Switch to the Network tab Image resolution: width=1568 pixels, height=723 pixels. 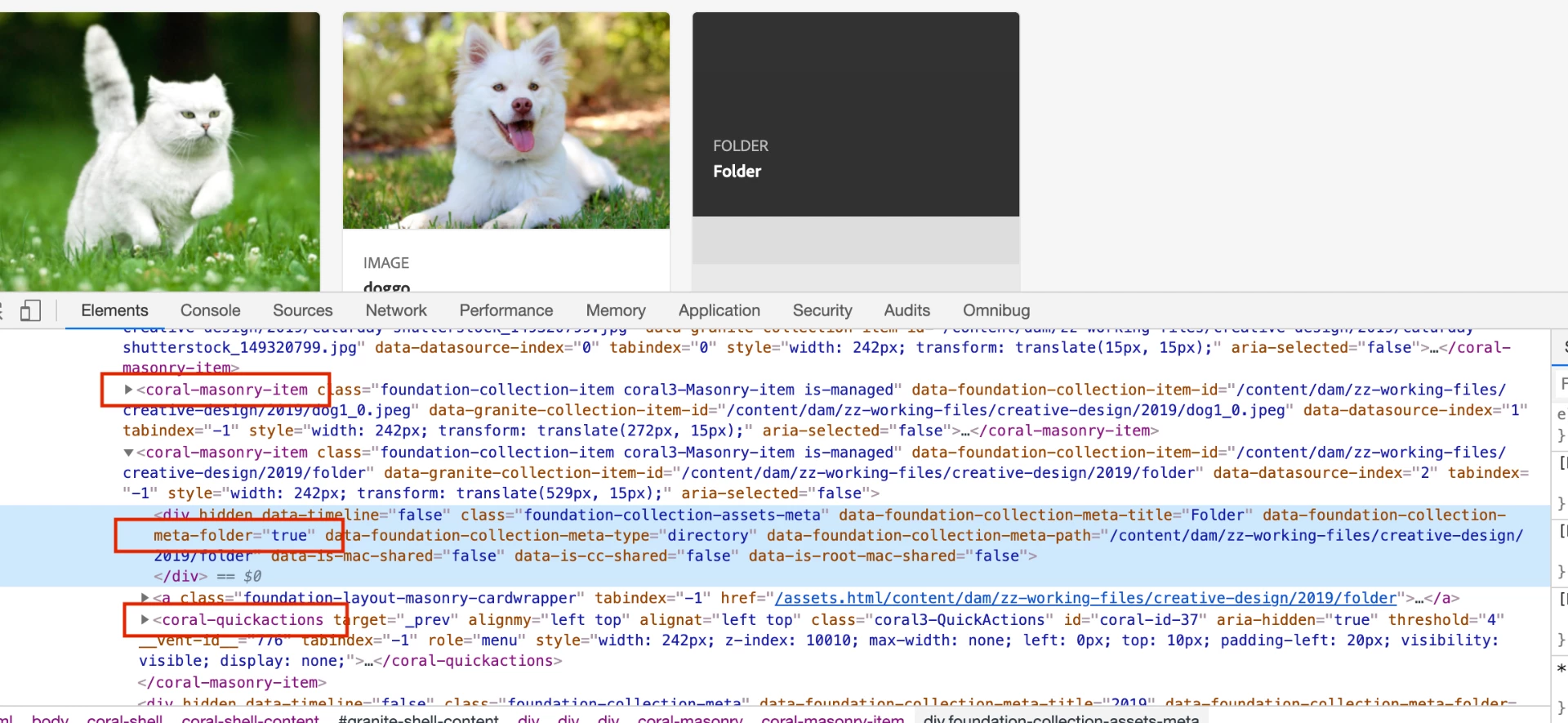(x=396, y=310)
